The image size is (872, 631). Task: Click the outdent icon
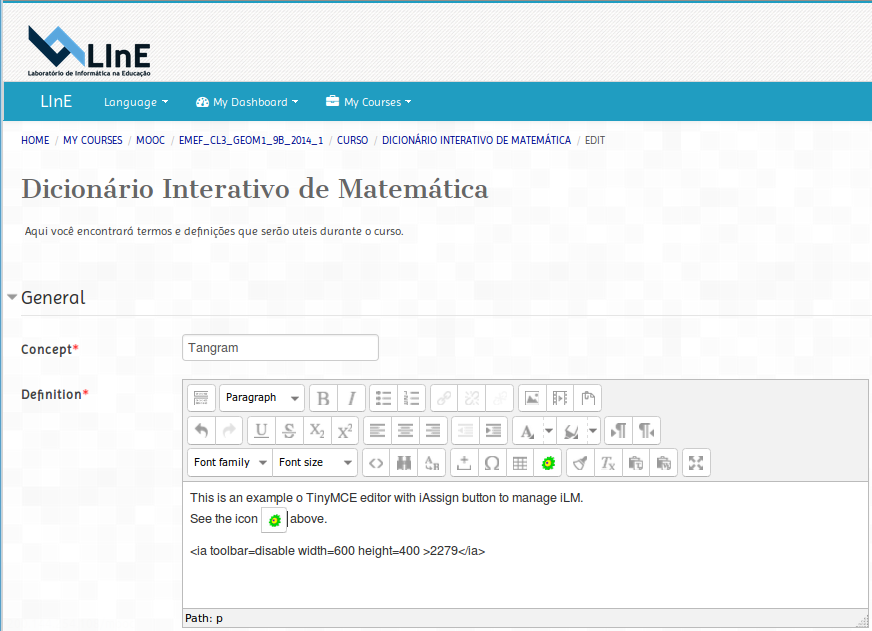point(465,430)
